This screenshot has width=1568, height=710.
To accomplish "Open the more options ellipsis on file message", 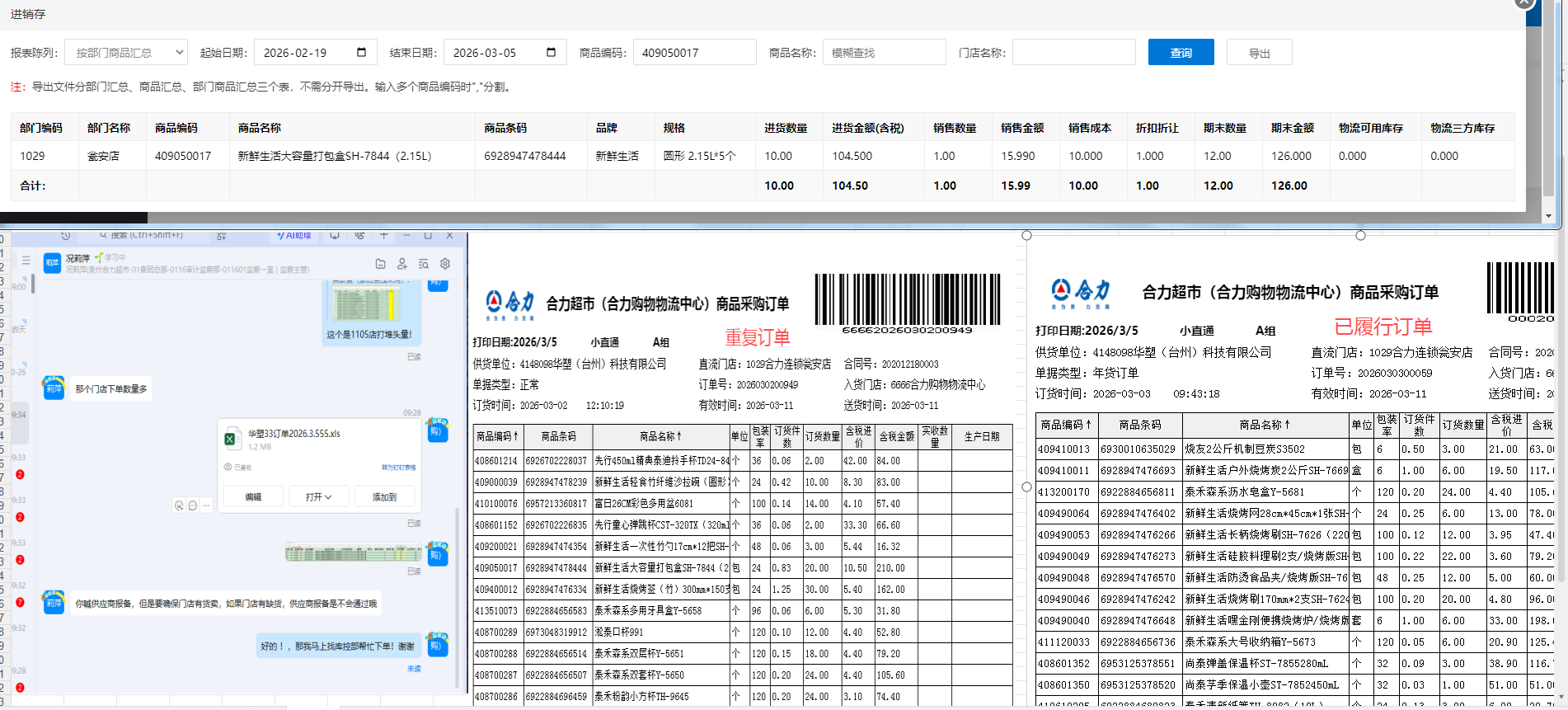I will point(206,505).
